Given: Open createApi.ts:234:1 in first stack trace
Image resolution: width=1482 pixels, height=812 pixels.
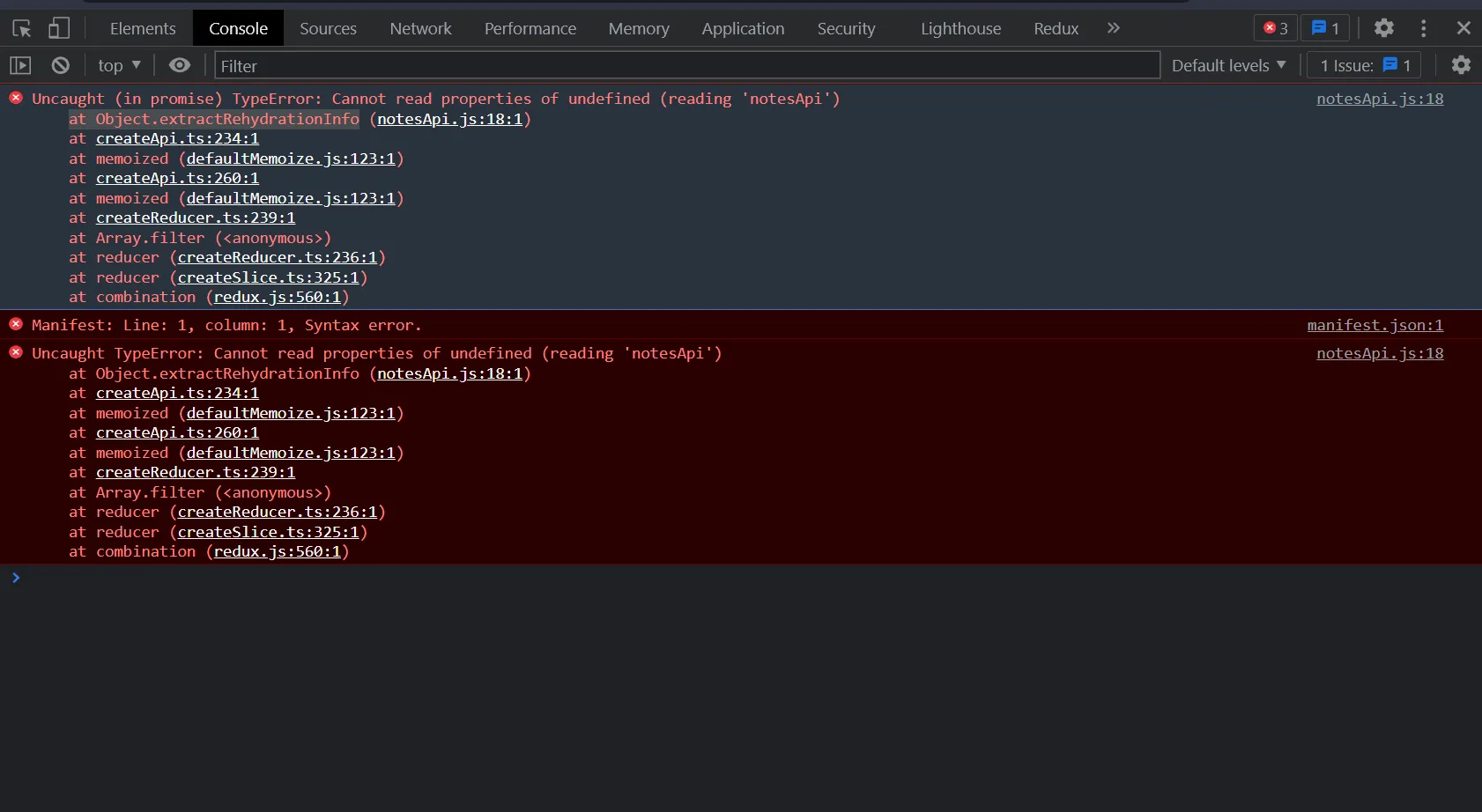Looking at the screenshot, I should point(177,138).
